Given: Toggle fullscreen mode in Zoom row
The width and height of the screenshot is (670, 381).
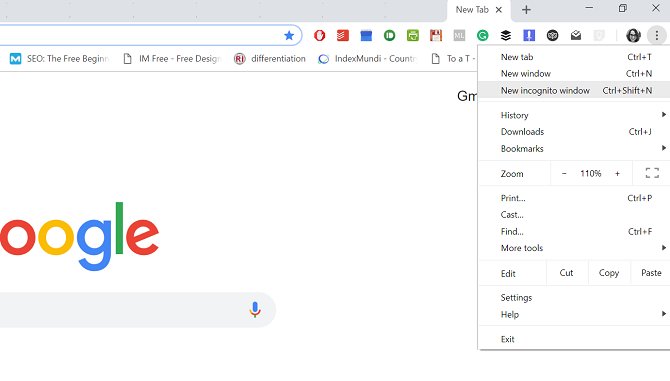Looking at the screenshot, I should pyautogui.click(x=652, y=173).
